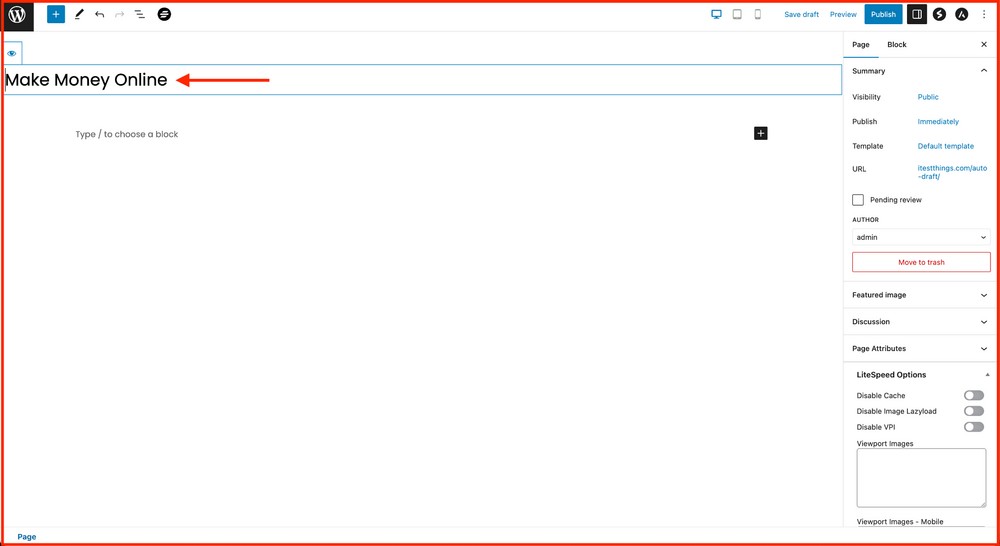Open the three-dot Options menu
Viewport: 1000px width, 546px height.
pos(984,15)
